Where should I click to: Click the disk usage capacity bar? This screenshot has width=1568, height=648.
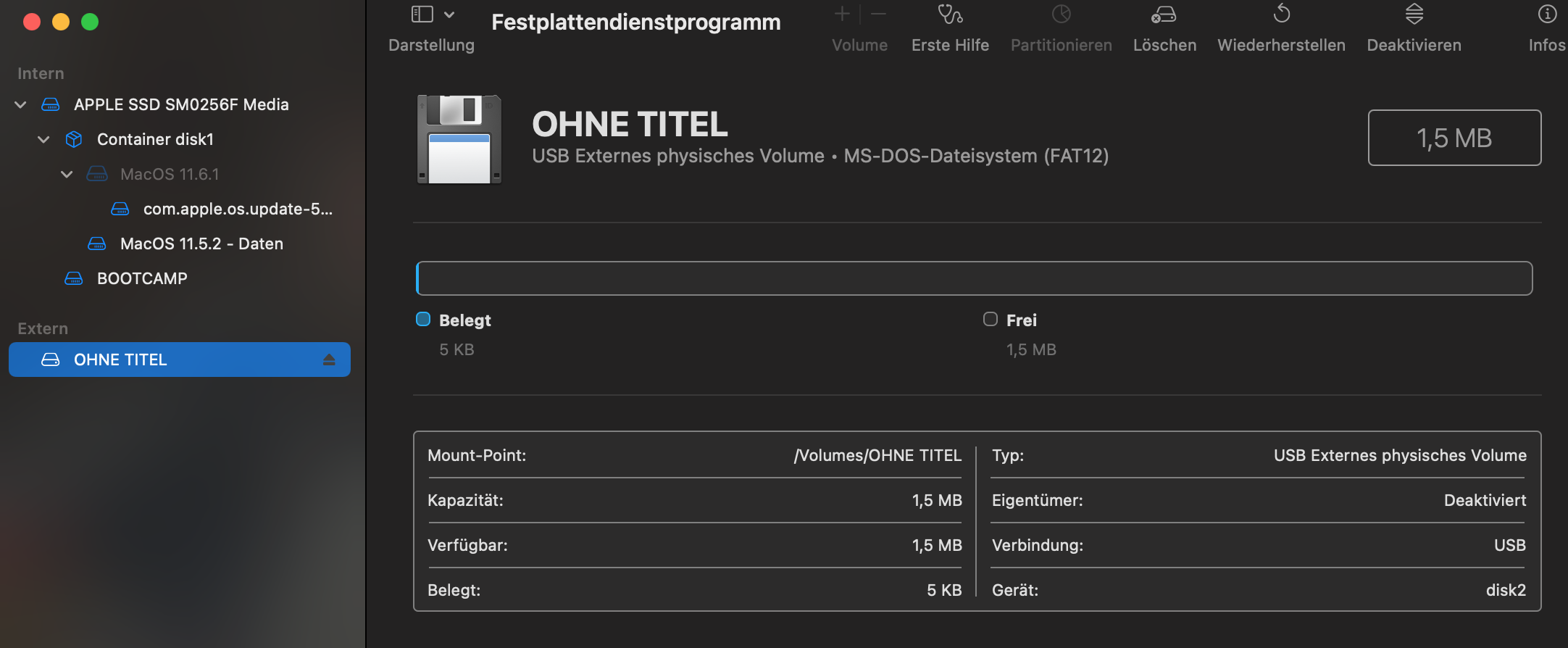(x=974, y=278)
